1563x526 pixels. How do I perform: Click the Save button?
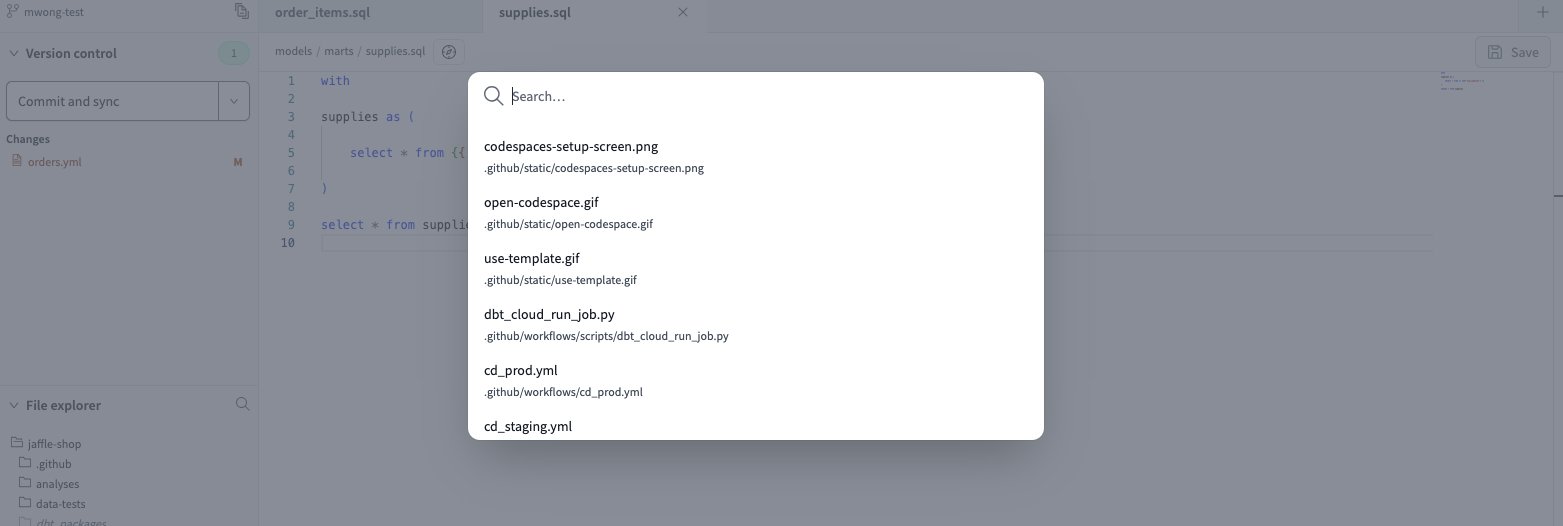tap(1512, 52)
